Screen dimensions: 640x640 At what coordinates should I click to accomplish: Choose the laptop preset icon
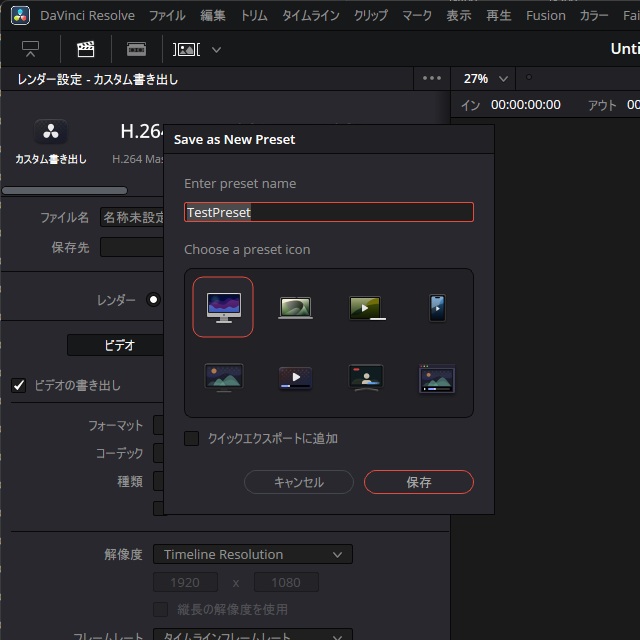295,307
